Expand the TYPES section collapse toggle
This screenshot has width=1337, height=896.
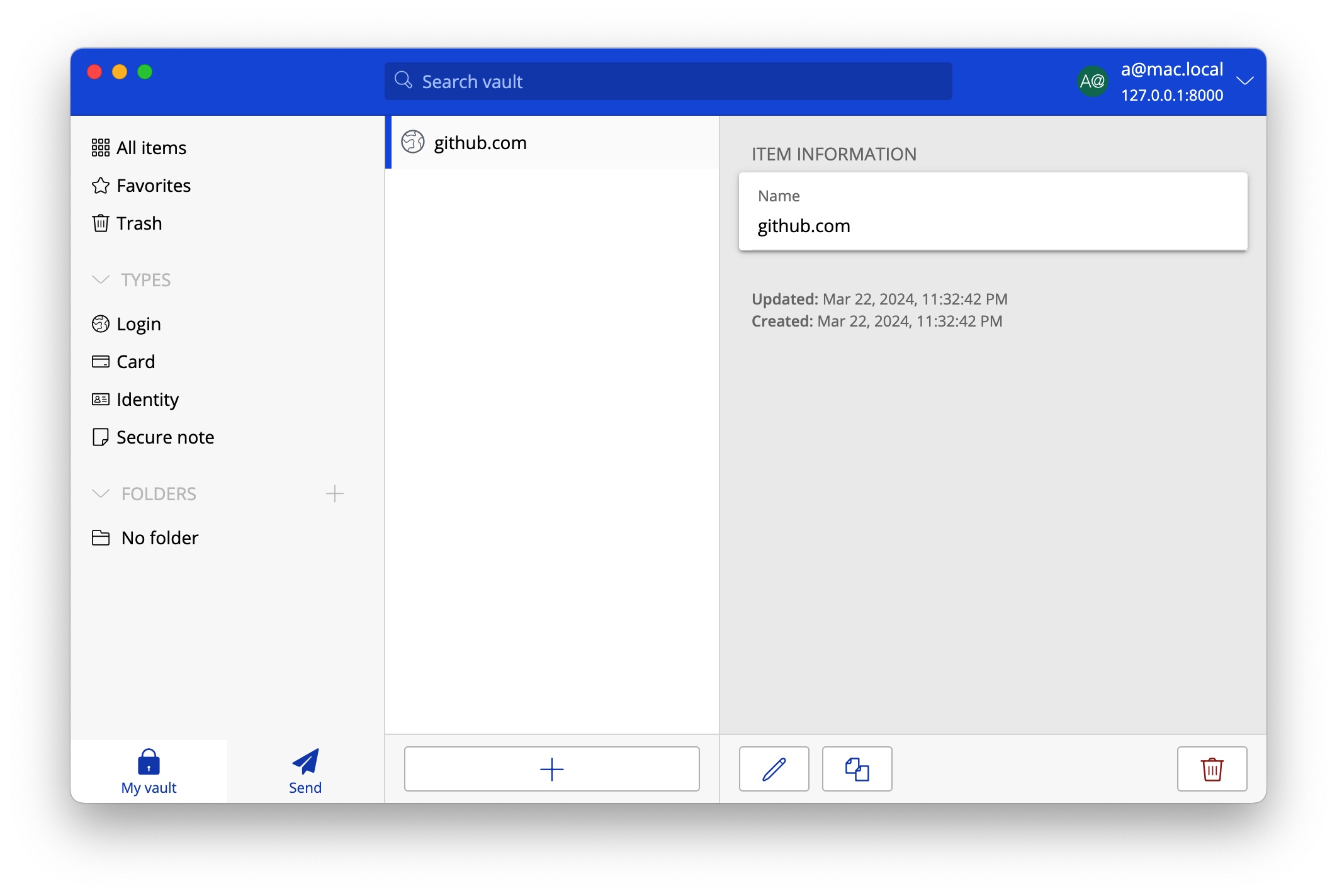tap(100, 279)
